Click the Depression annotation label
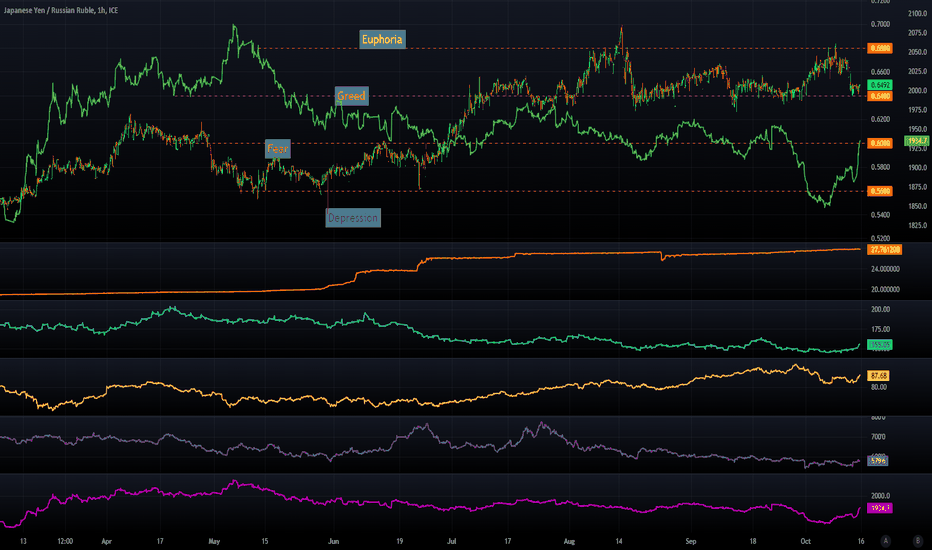 (x=353, y=218)
